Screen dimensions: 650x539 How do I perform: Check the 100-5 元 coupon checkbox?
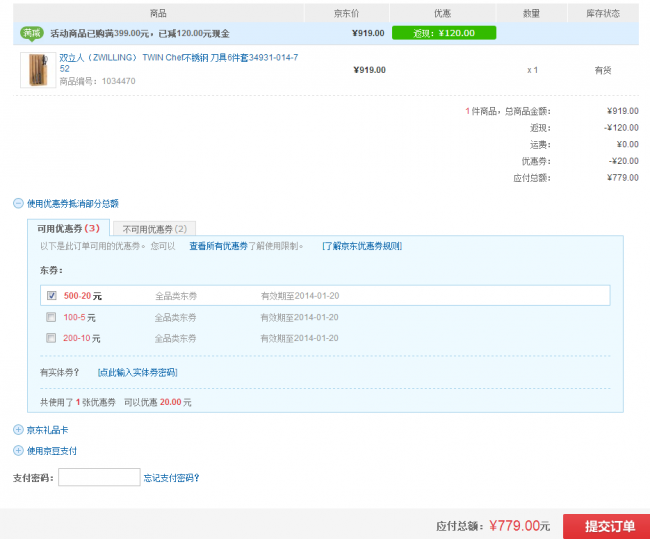tap(51, 317)
